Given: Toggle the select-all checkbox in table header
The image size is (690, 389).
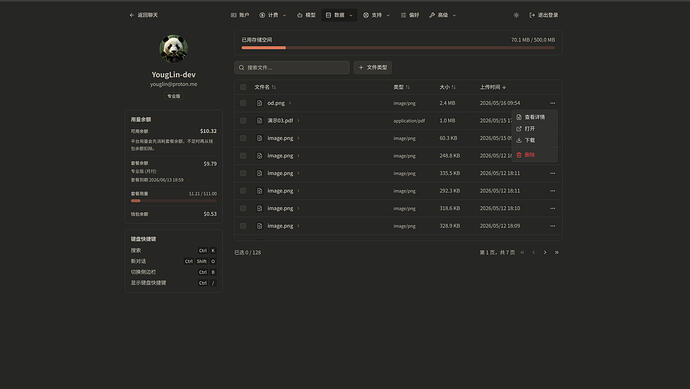Looking at the screenshot, I should click(243, 87).
